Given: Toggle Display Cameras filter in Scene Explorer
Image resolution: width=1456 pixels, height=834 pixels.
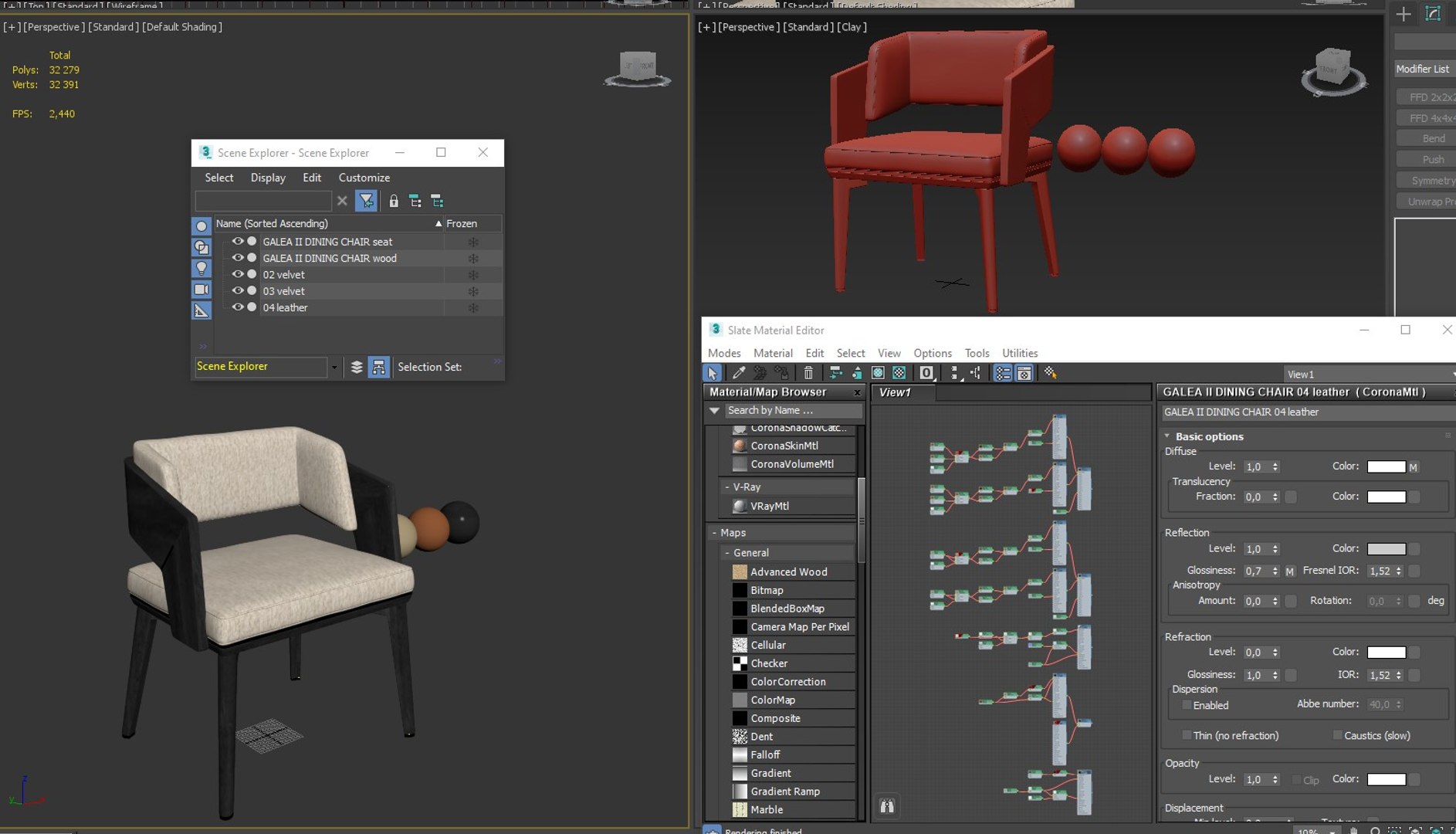Looking at the screenshot, I should 201,290.
